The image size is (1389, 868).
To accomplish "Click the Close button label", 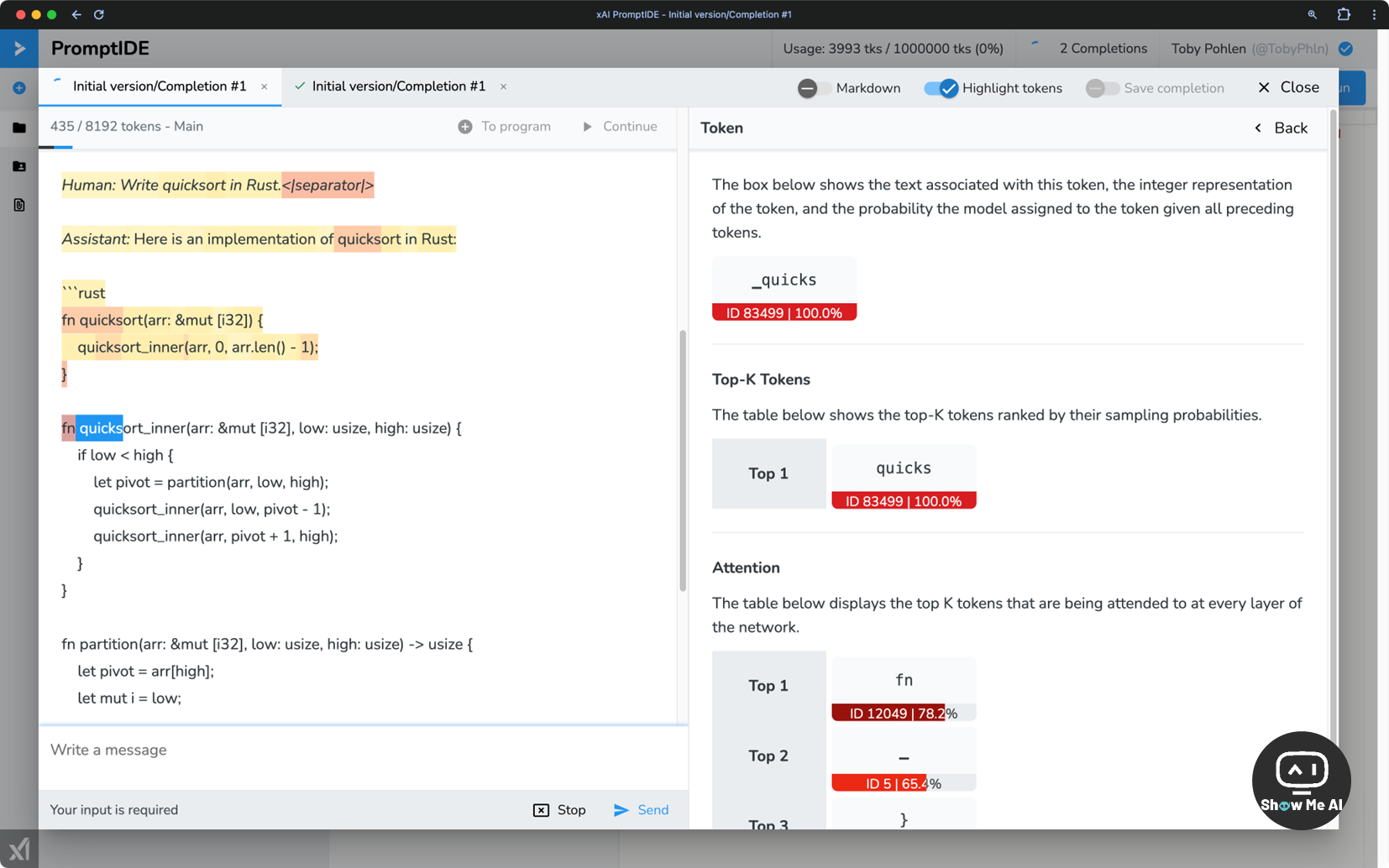I will 1299,87.
